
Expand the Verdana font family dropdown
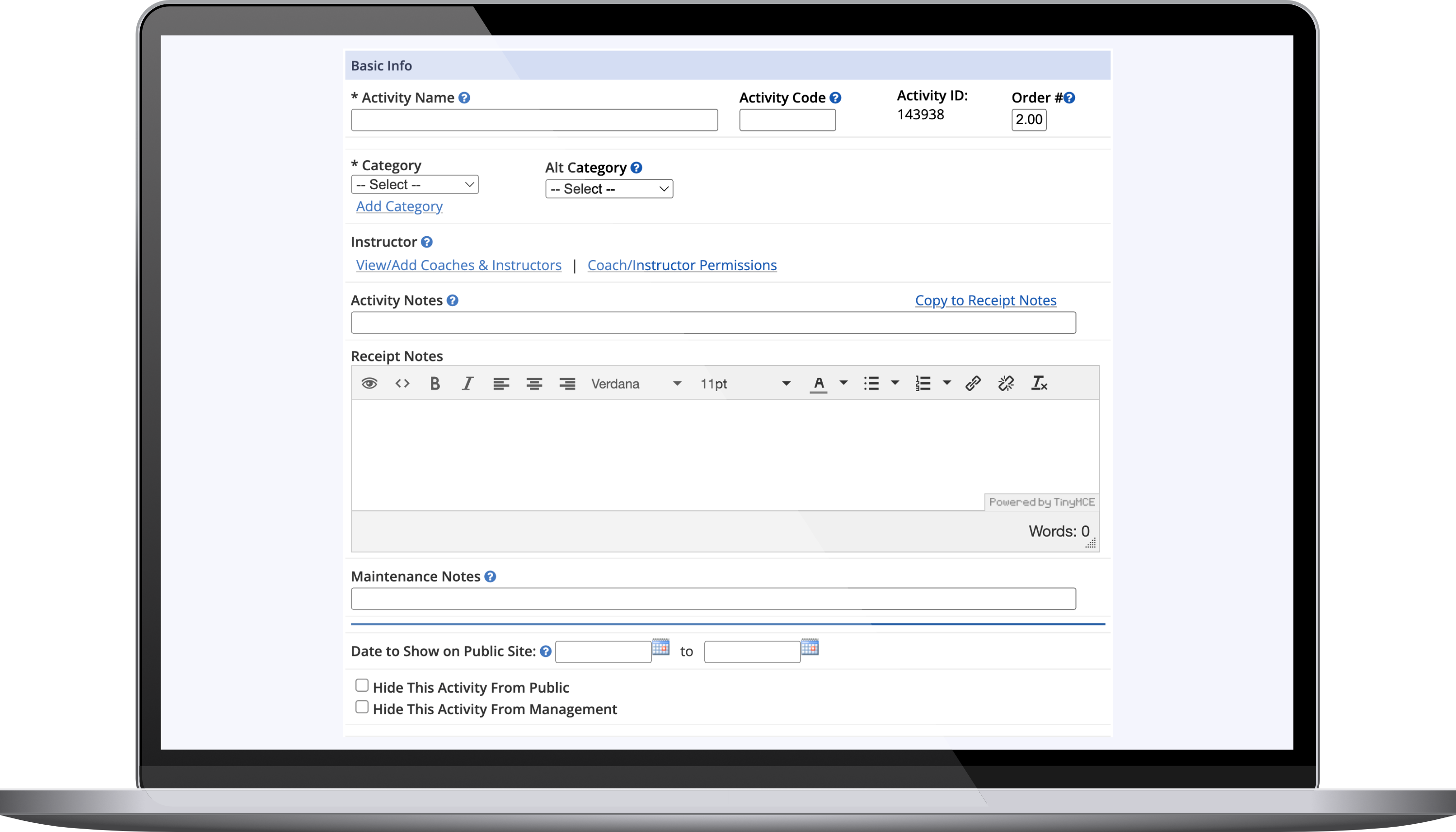tap(636, 383)
